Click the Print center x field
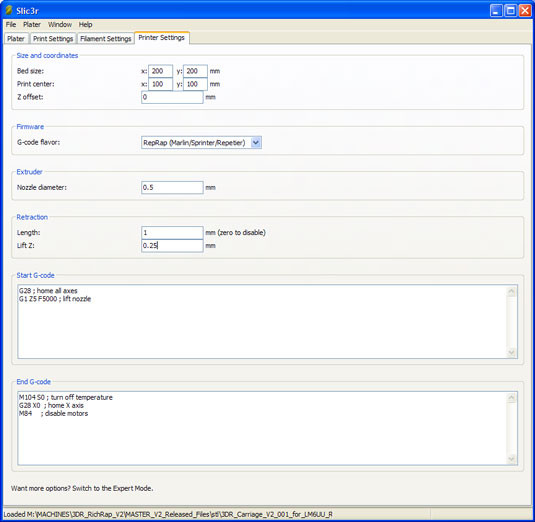This screenshot has width=535, height=522. (160, 84)
